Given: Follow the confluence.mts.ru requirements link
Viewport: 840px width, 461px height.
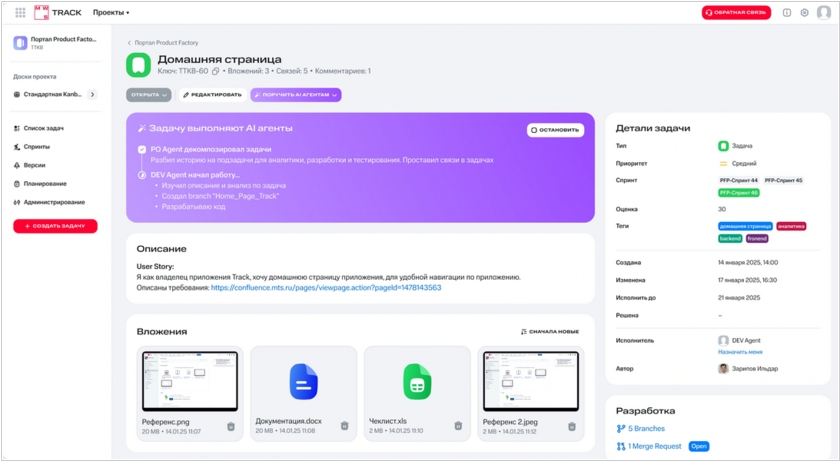Looking at the screenshot, I should click(x=325, y=287).
